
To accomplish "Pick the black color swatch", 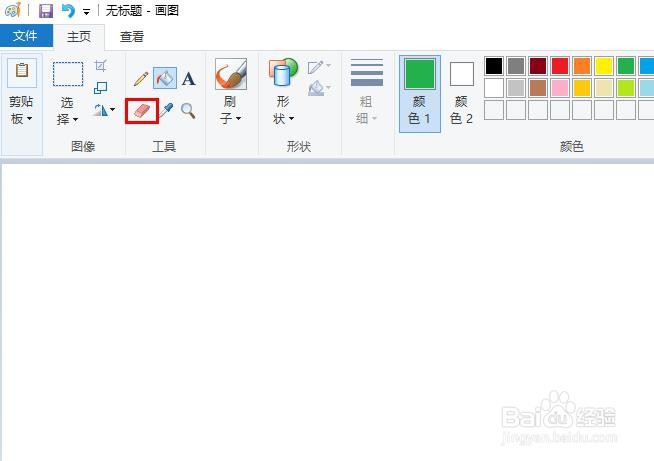I will pos(494,66).
